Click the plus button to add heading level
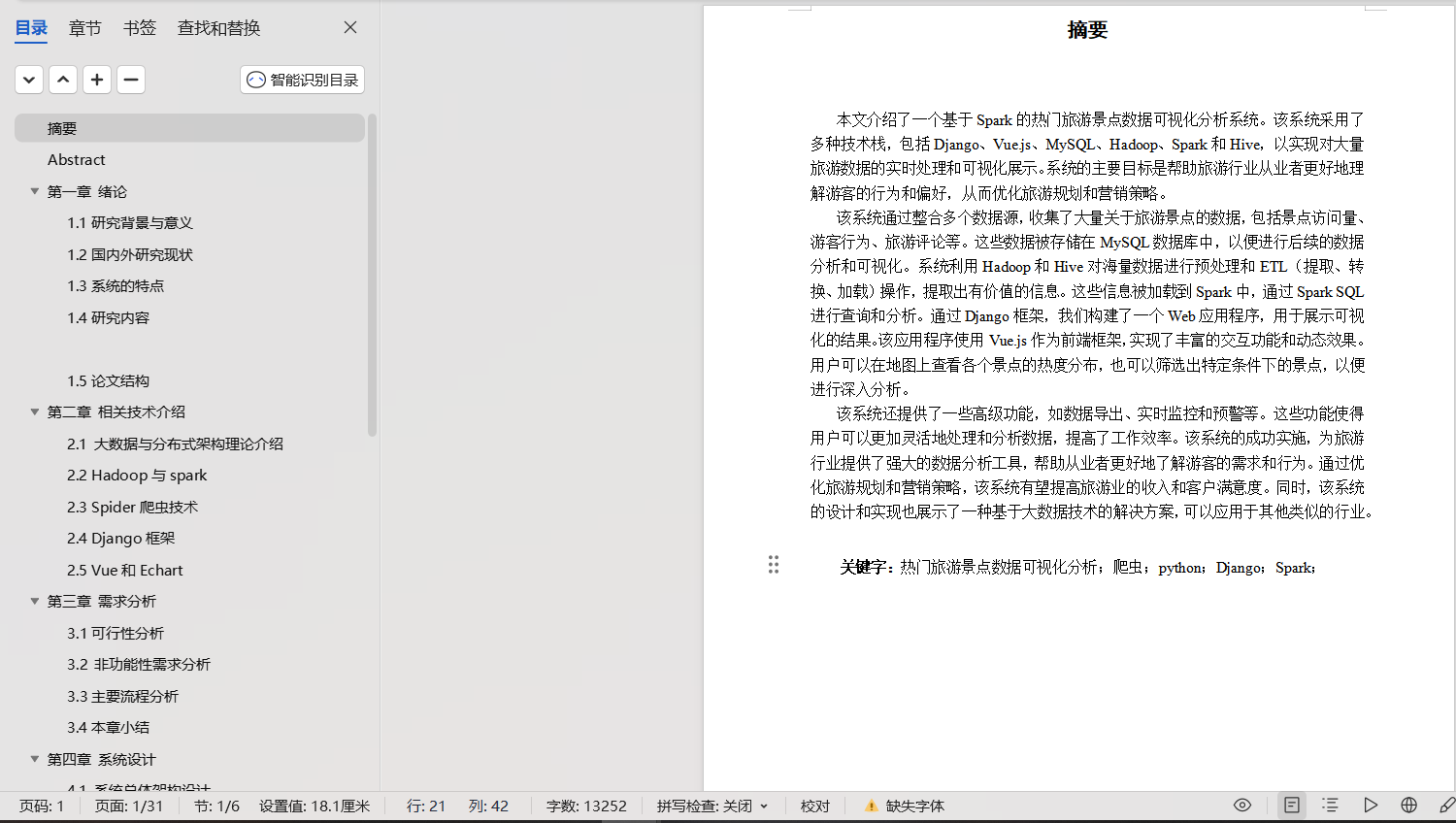Screen dimensions: 1456x823 [x=97, y=80]
